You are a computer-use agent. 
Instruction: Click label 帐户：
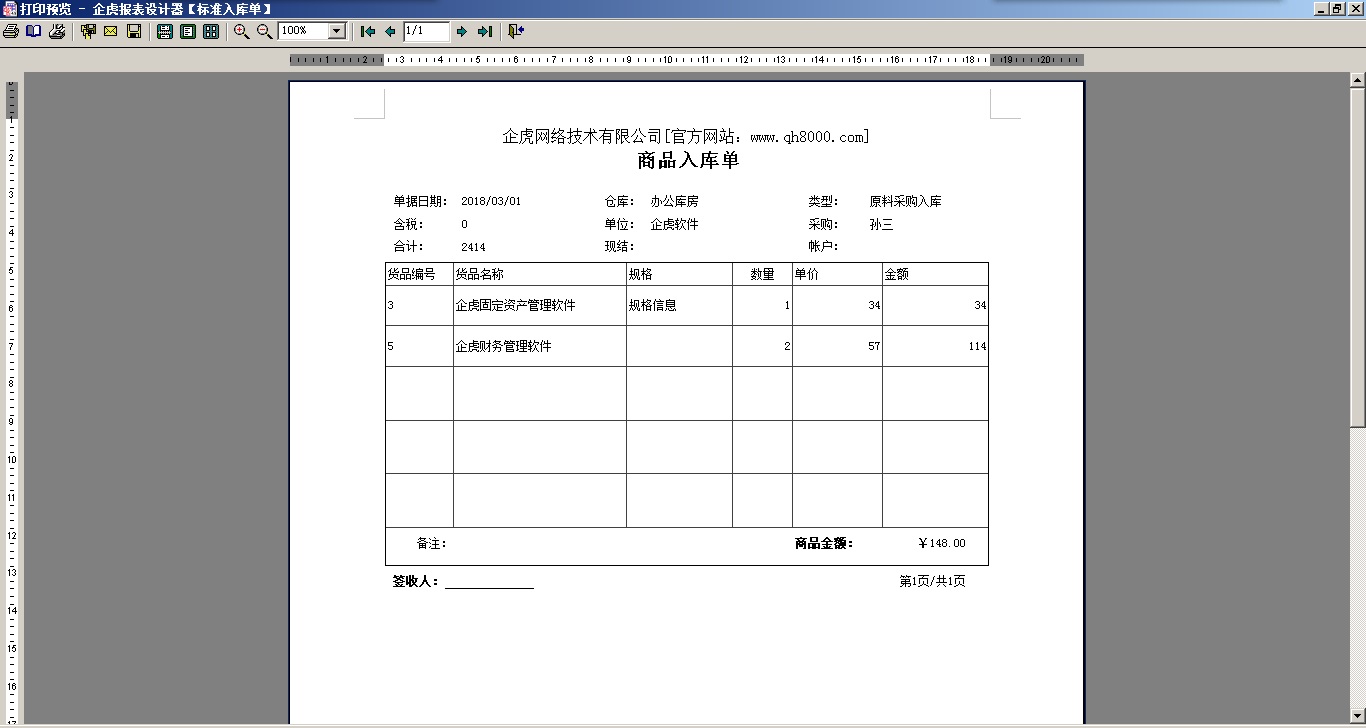[823, 247]
